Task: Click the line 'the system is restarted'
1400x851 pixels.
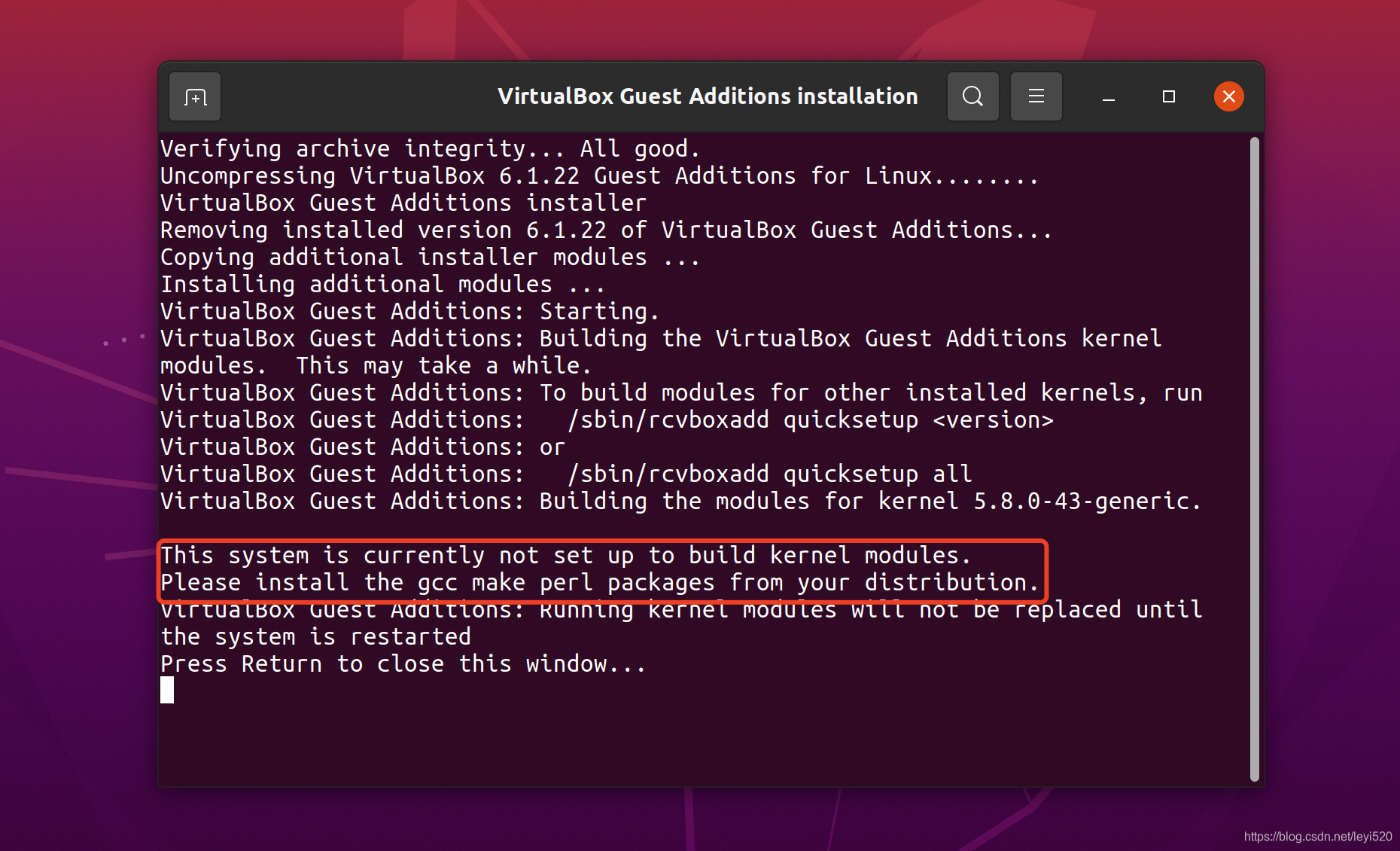Action: (x=316, y=636)
